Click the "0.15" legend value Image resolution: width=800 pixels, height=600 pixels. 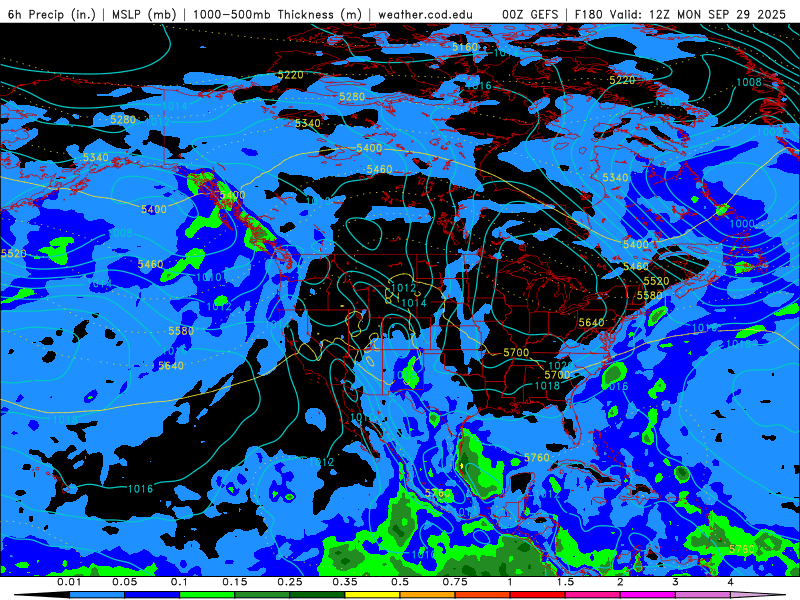click(235, 582)
